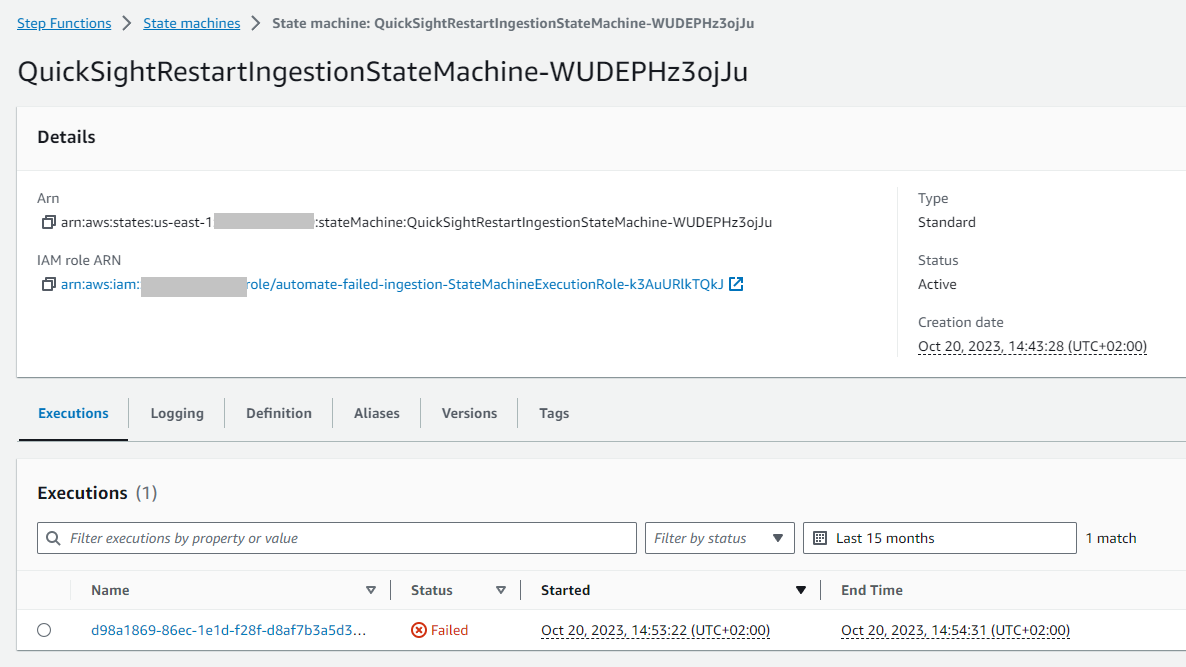Go to the Versions tab
This screenshot has height=667, width=1186.
(x=469, y=414)
